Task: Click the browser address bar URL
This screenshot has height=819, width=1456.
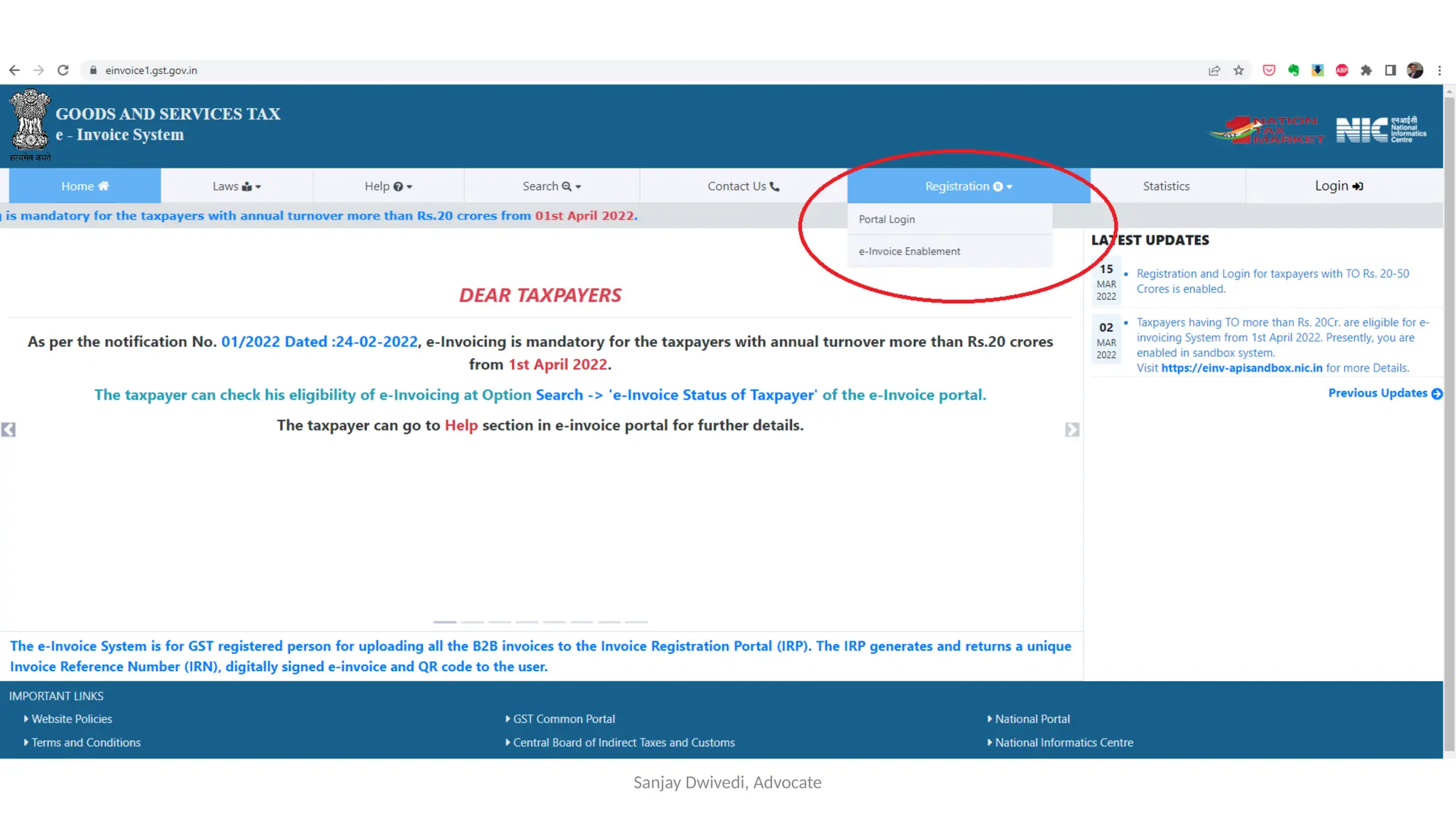Action: (x=151, y=70)
